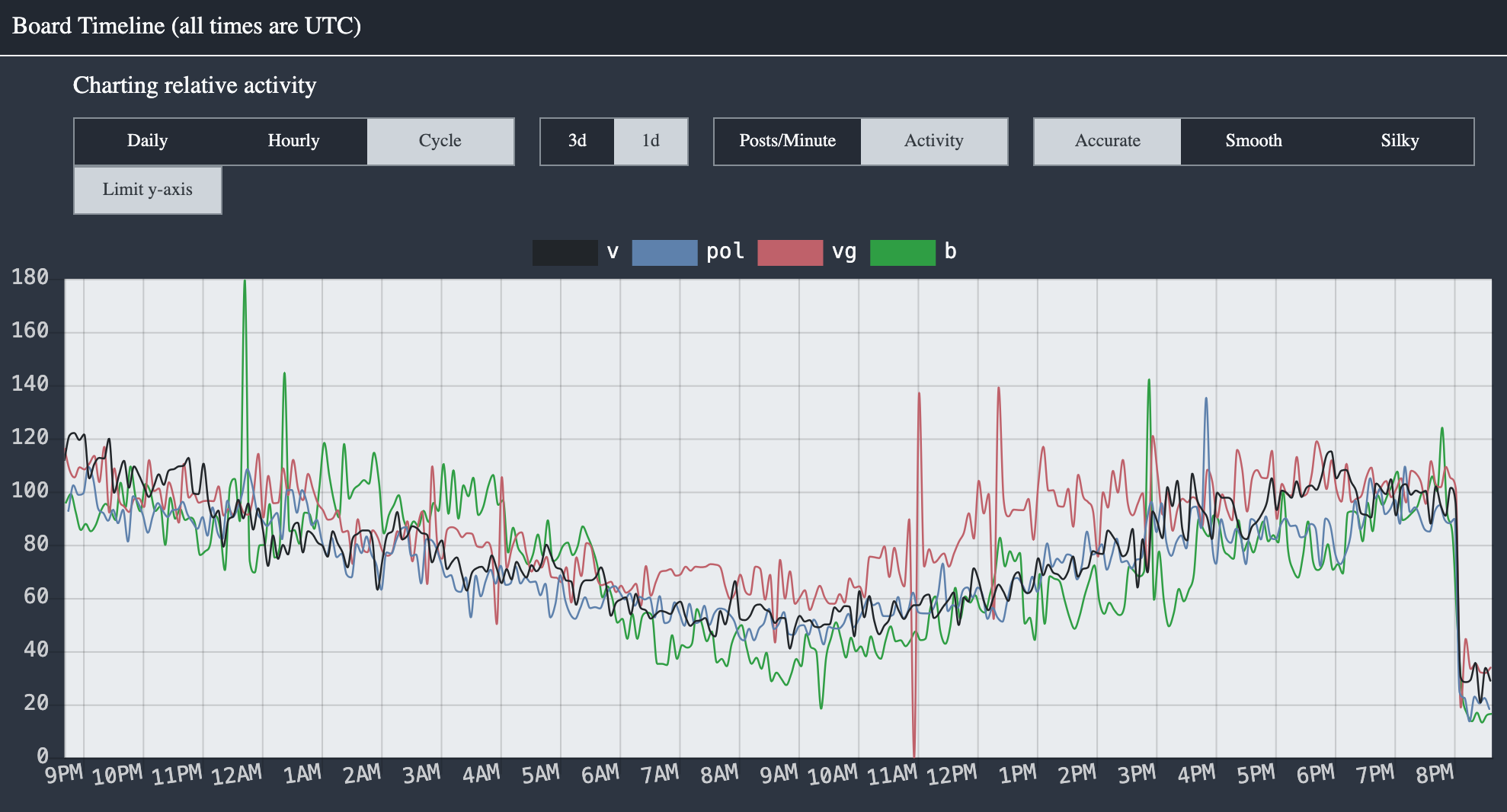Hide the pol series via legend label
This screenshot has width=1507, height=812.
pos(725,252)
